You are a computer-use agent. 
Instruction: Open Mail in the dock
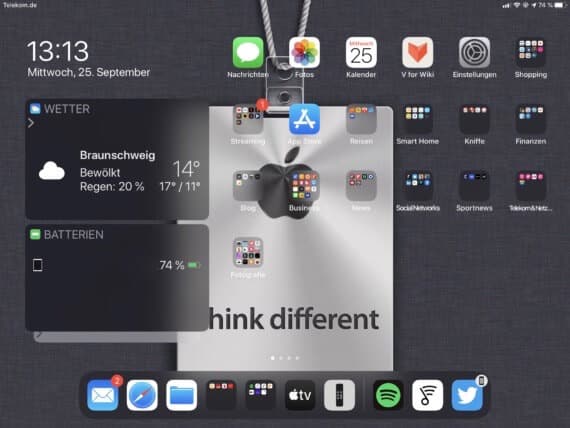[103, 395]
